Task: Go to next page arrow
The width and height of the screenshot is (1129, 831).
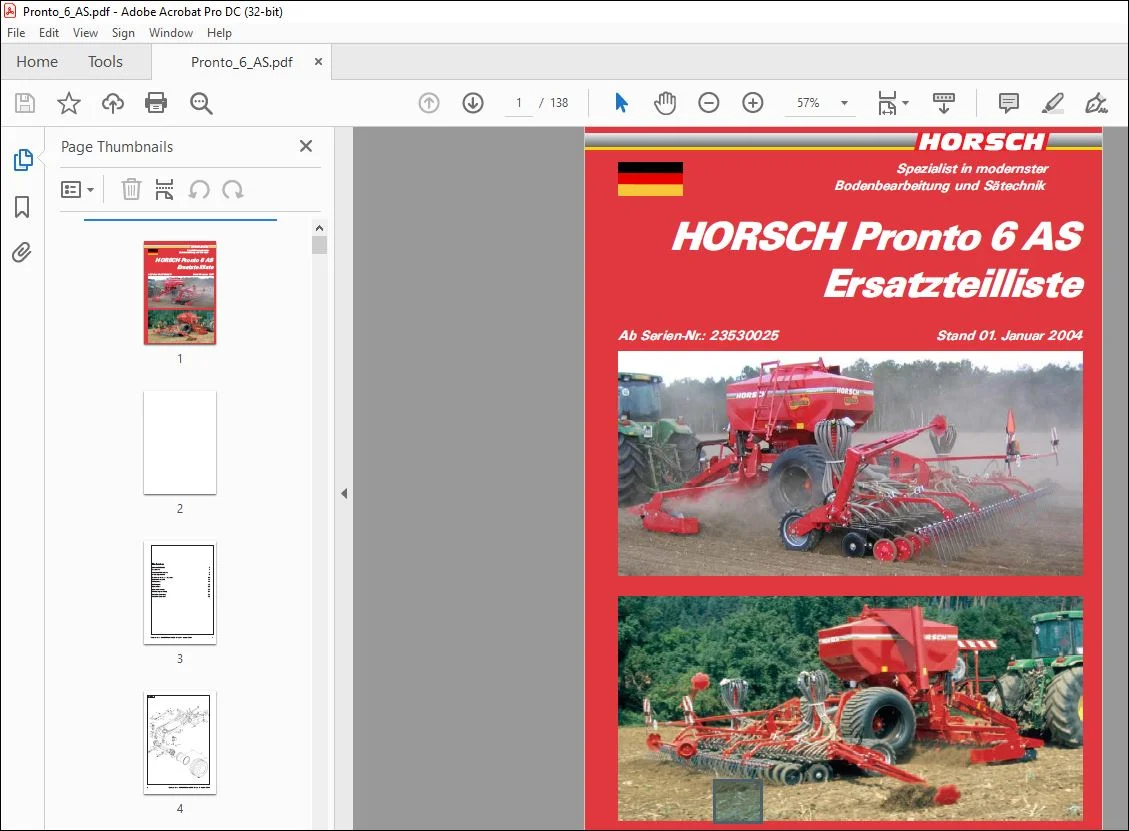Action: point(473,103)
